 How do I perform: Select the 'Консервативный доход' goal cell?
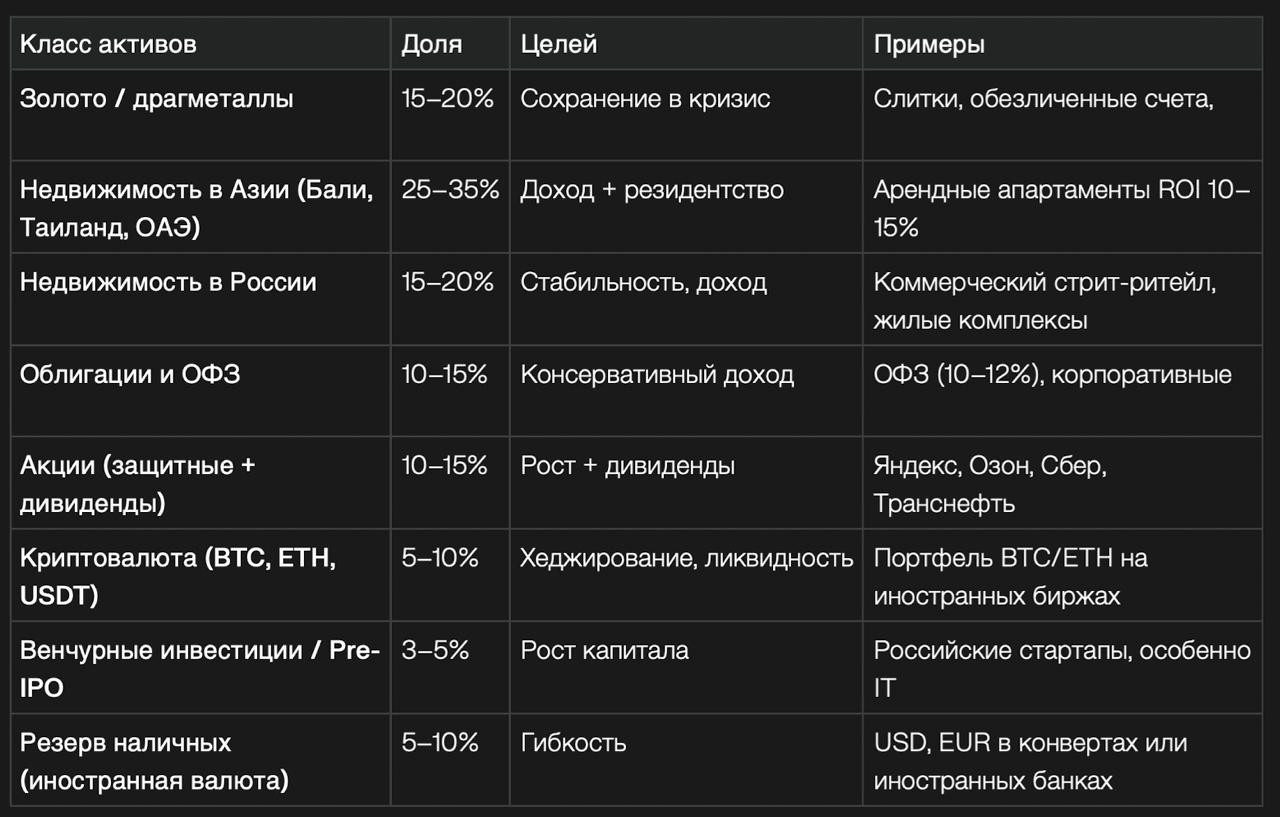[657, 374]
